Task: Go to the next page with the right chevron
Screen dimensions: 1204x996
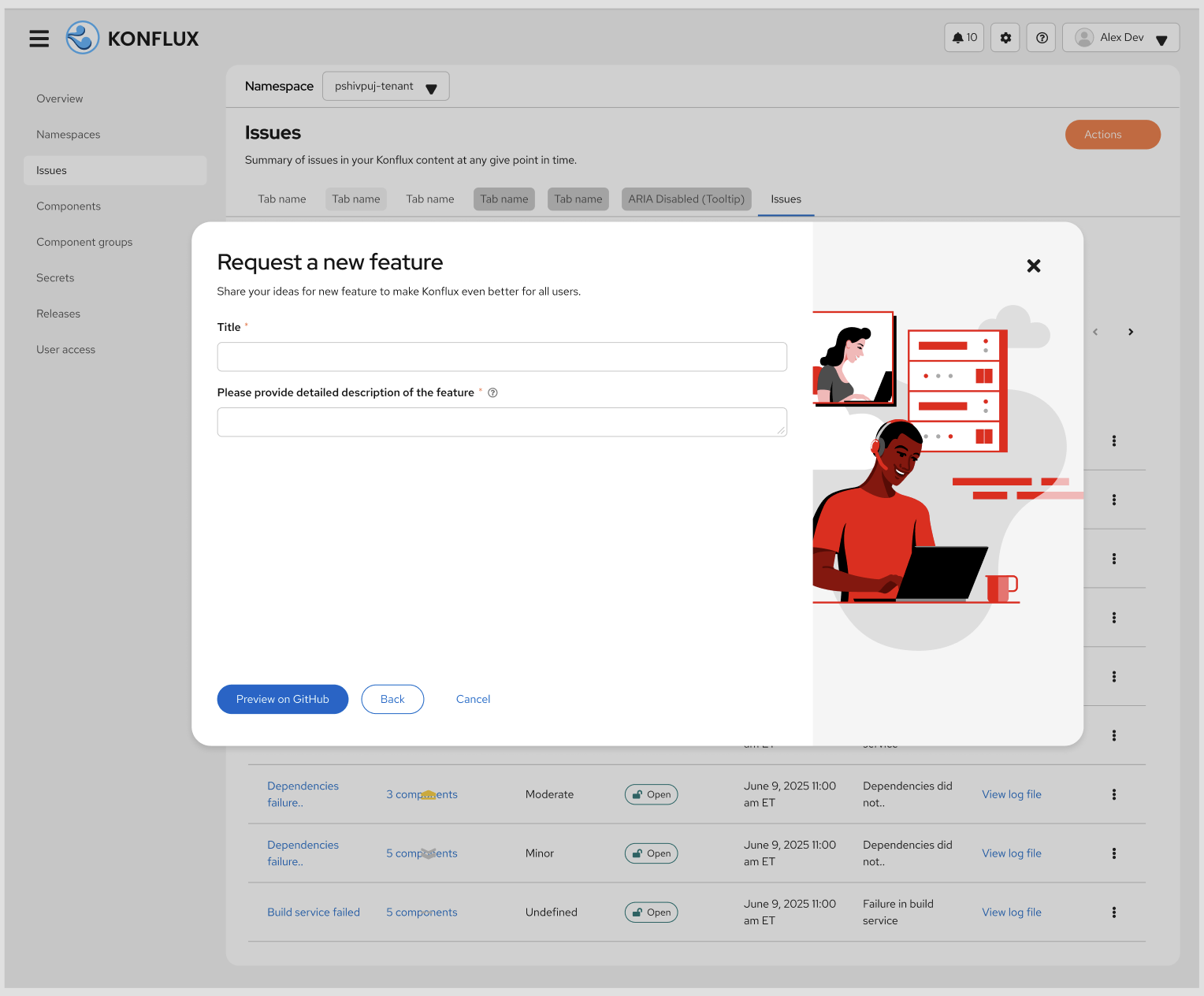Action: [1131, 332]
